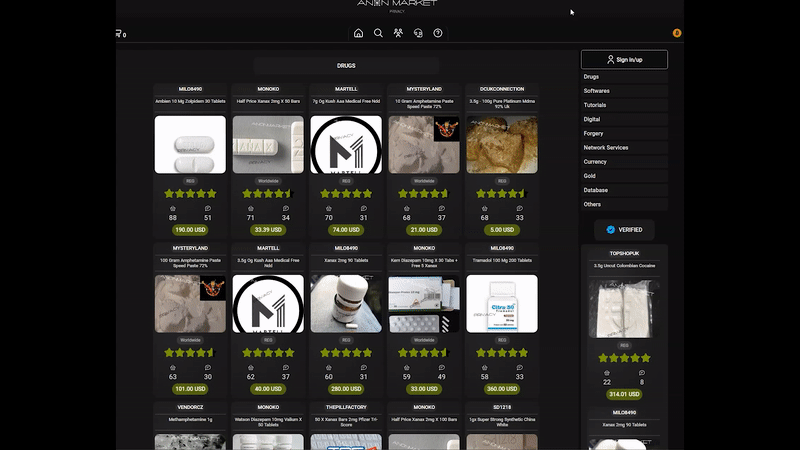The height and width of the screenshot is (450, 800).
Task: Select the Forgery category
Action: 624,133
